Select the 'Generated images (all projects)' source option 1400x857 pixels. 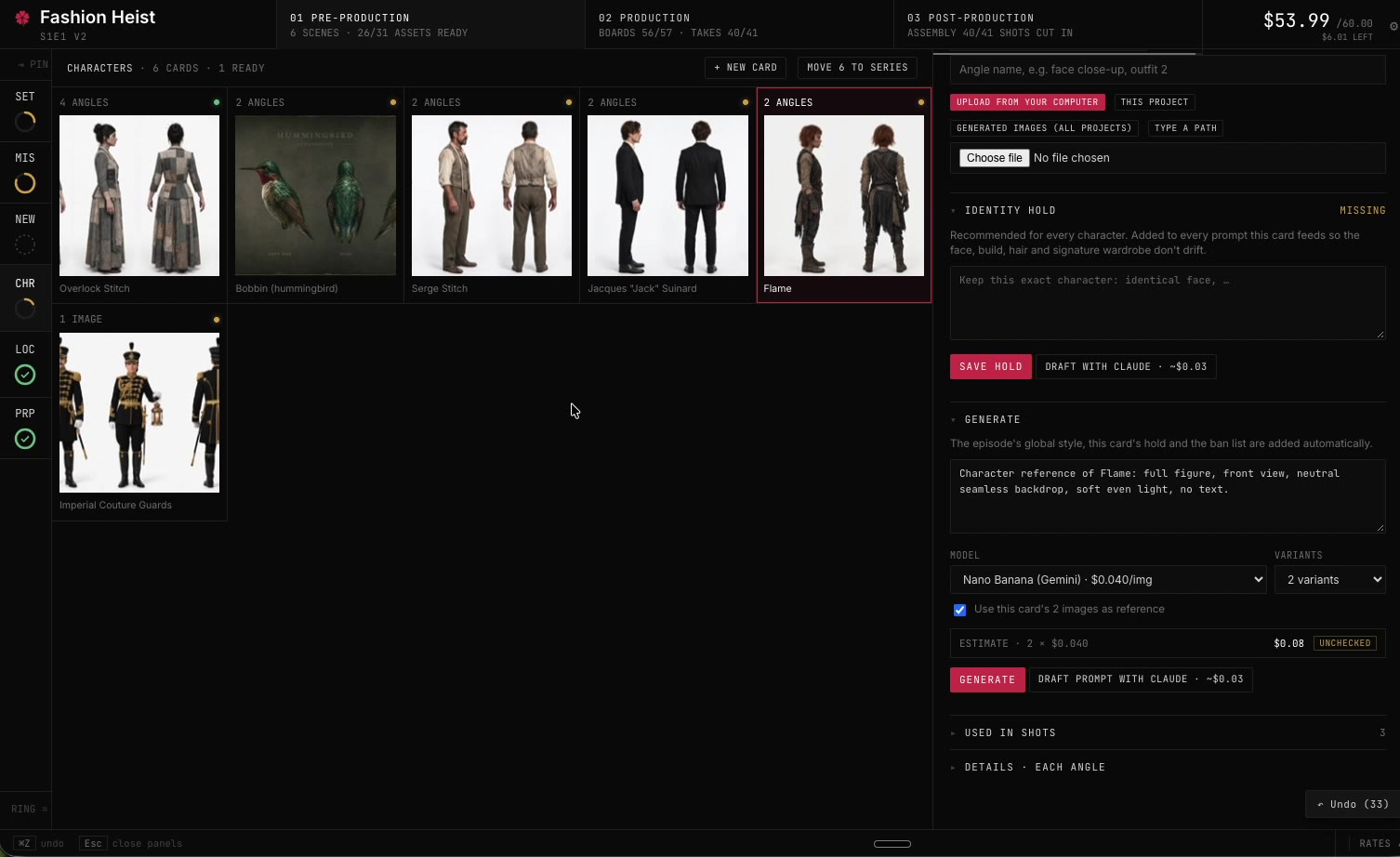[x=1044, y=128]
